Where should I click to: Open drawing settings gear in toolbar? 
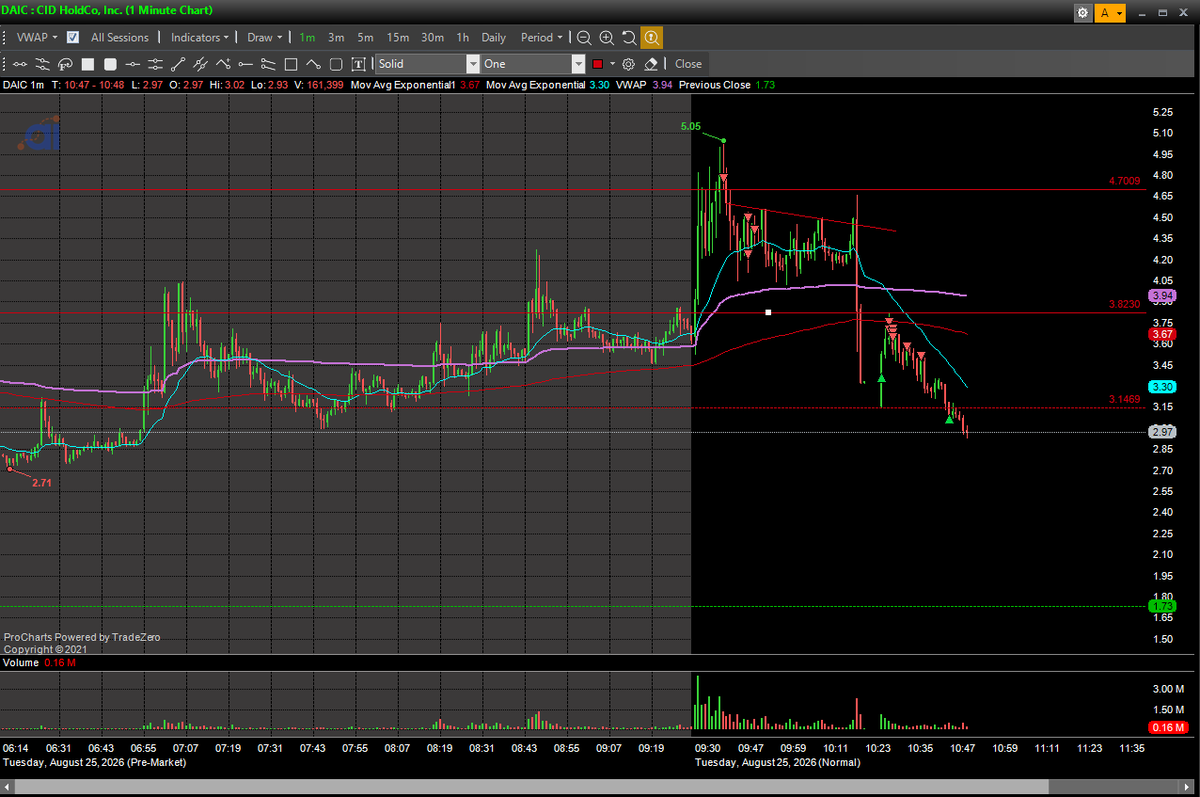coord(629,64)
